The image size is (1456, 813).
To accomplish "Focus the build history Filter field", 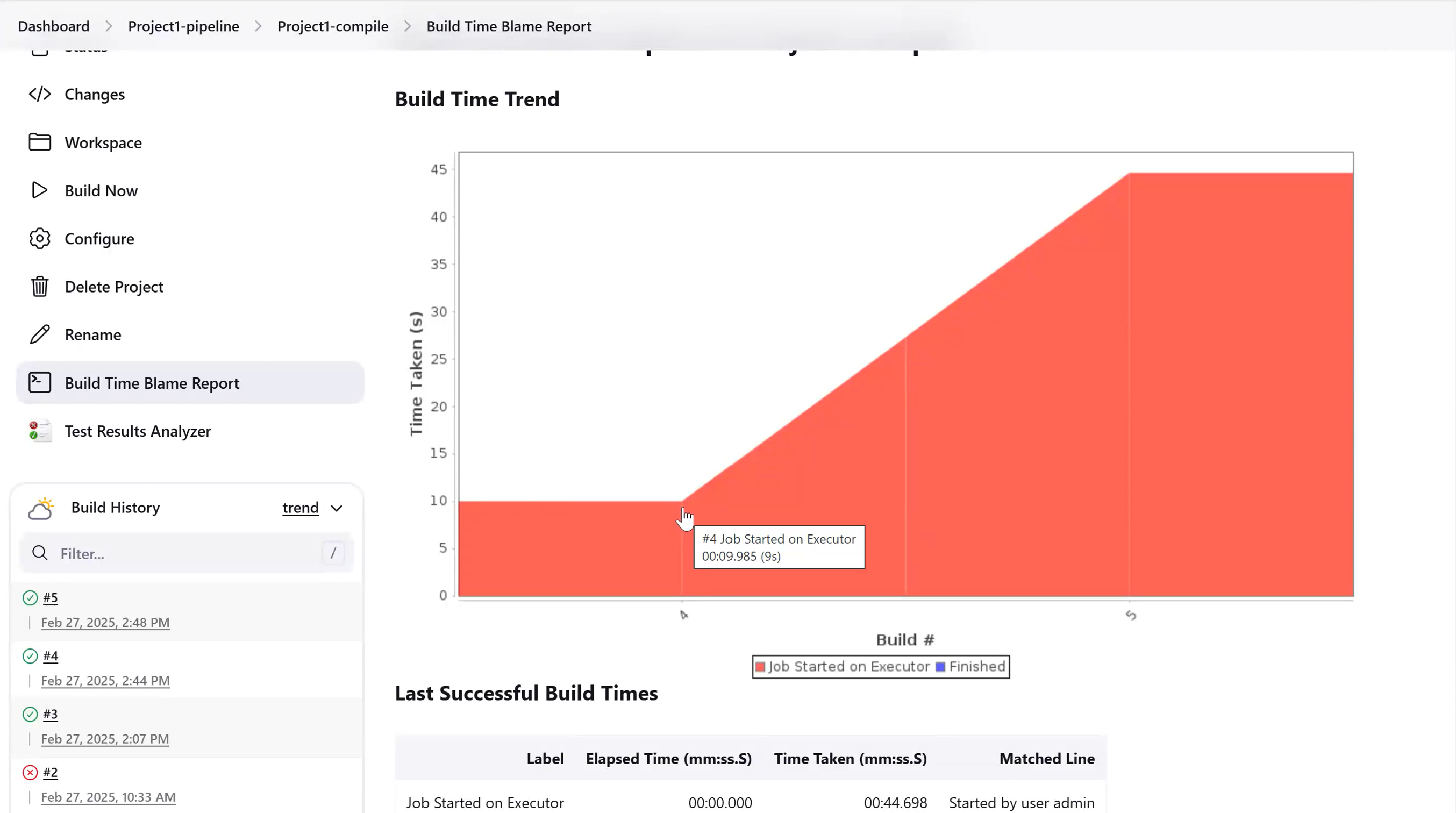I will click(187, 553).
